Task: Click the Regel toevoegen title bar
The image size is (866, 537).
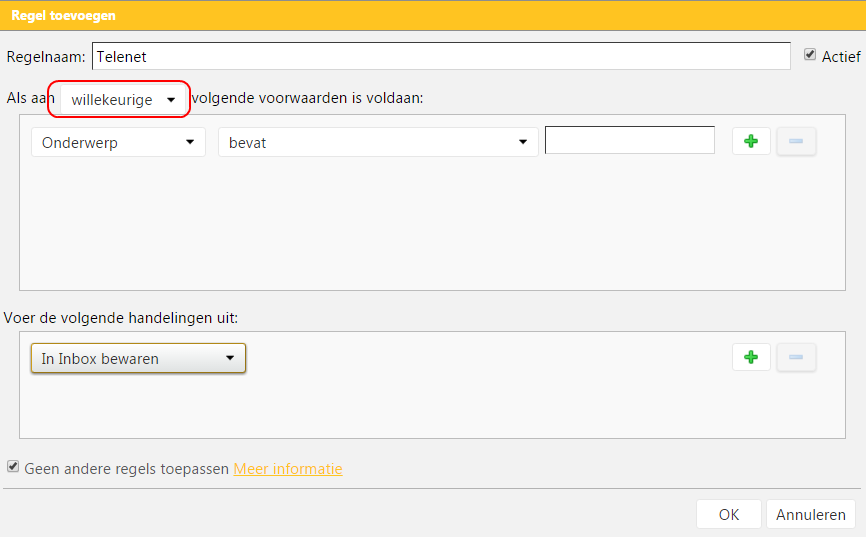Action: tap(433, 15)
